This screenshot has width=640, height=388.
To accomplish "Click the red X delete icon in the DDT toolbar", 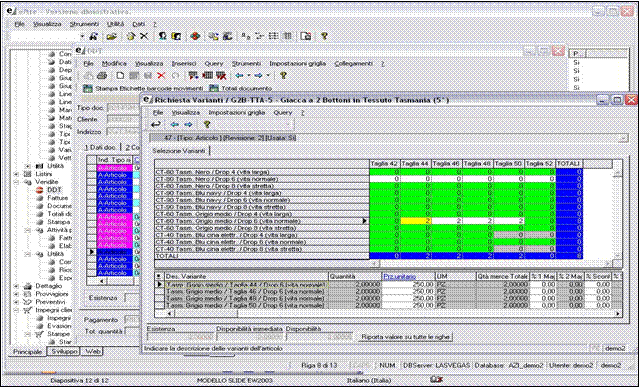I will coord(161,75).
